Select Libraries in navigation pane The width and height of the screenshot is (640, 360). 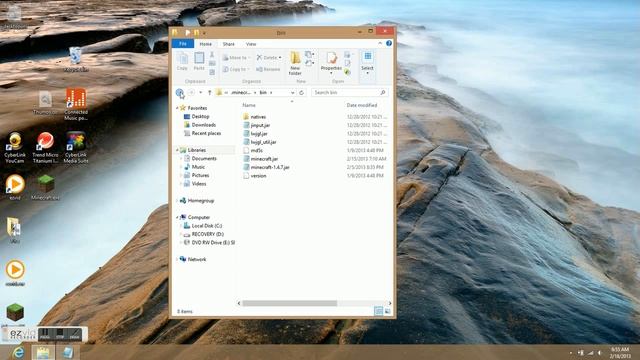[x=196, y=150]
